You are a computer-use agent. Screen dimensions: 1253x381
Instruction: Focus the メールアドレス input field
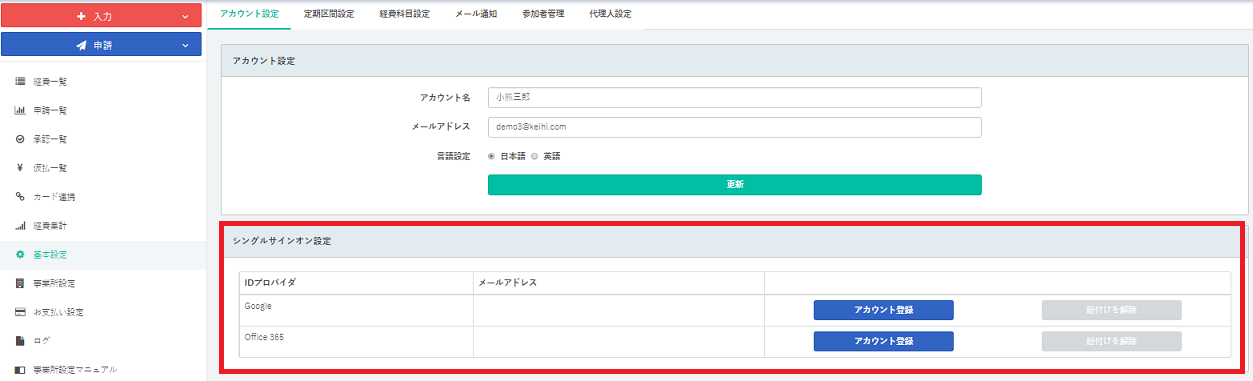click(734, 127)
